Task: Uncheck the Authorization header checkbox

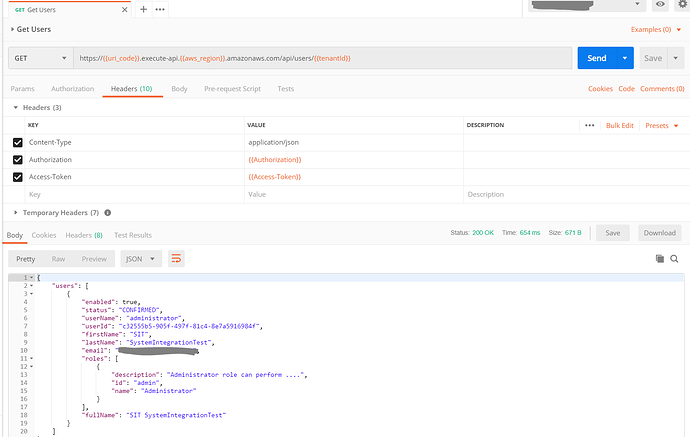Action: click(18, 160)
